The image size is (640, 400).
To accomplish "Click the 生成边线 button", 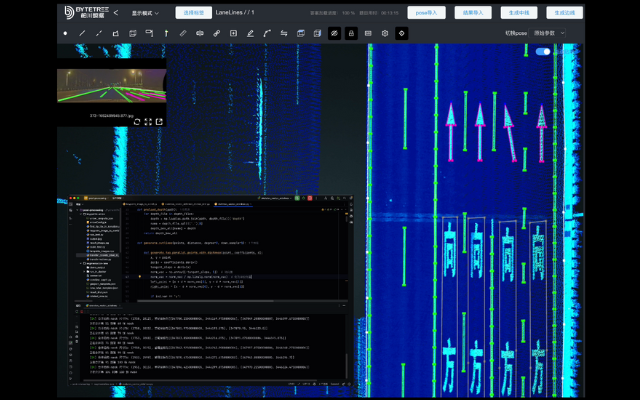I will 563,13.
